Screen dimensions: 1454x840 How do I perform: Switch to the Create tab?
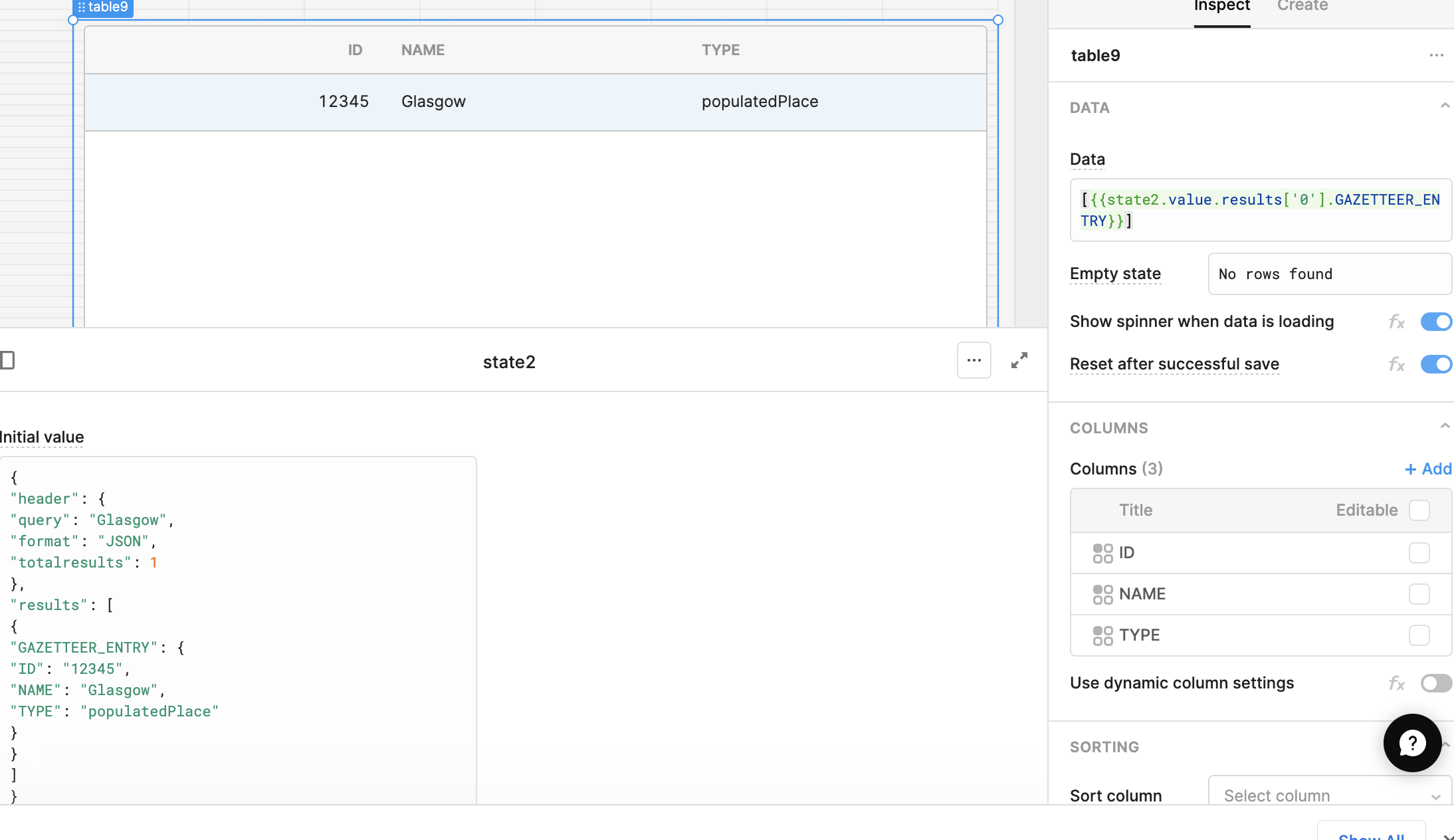(x=1302, y=7)
